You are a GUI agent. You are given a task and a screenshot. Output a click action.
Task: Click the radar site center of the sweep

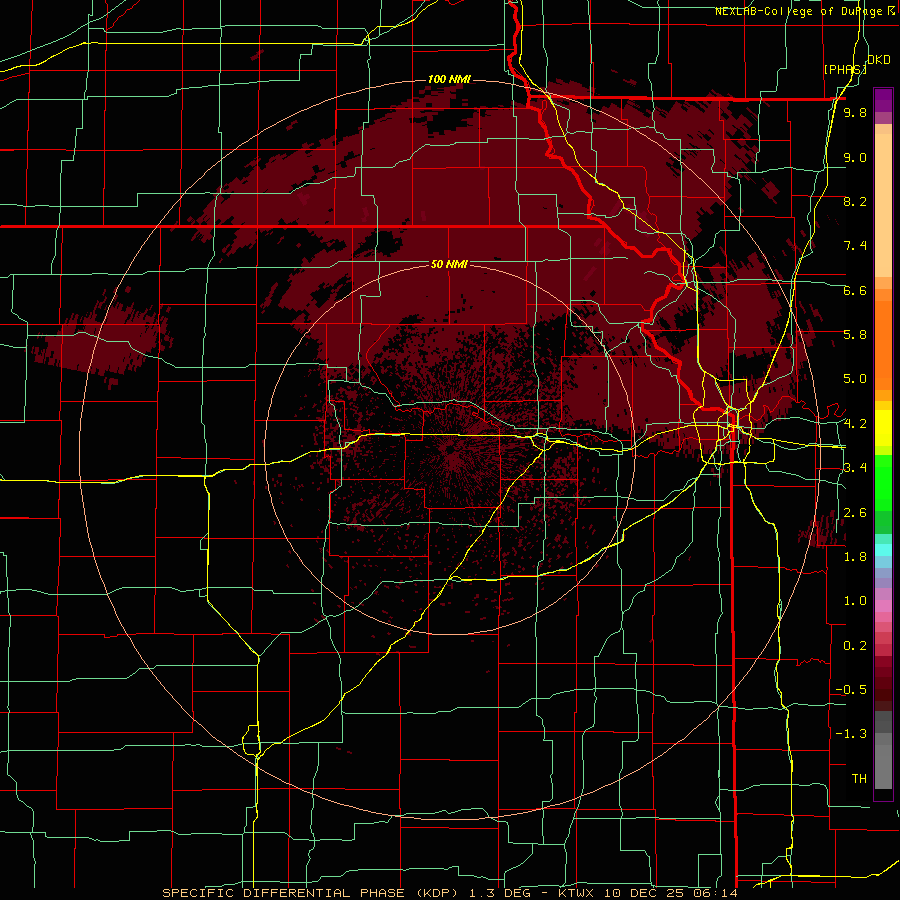[x=450, y=449]
